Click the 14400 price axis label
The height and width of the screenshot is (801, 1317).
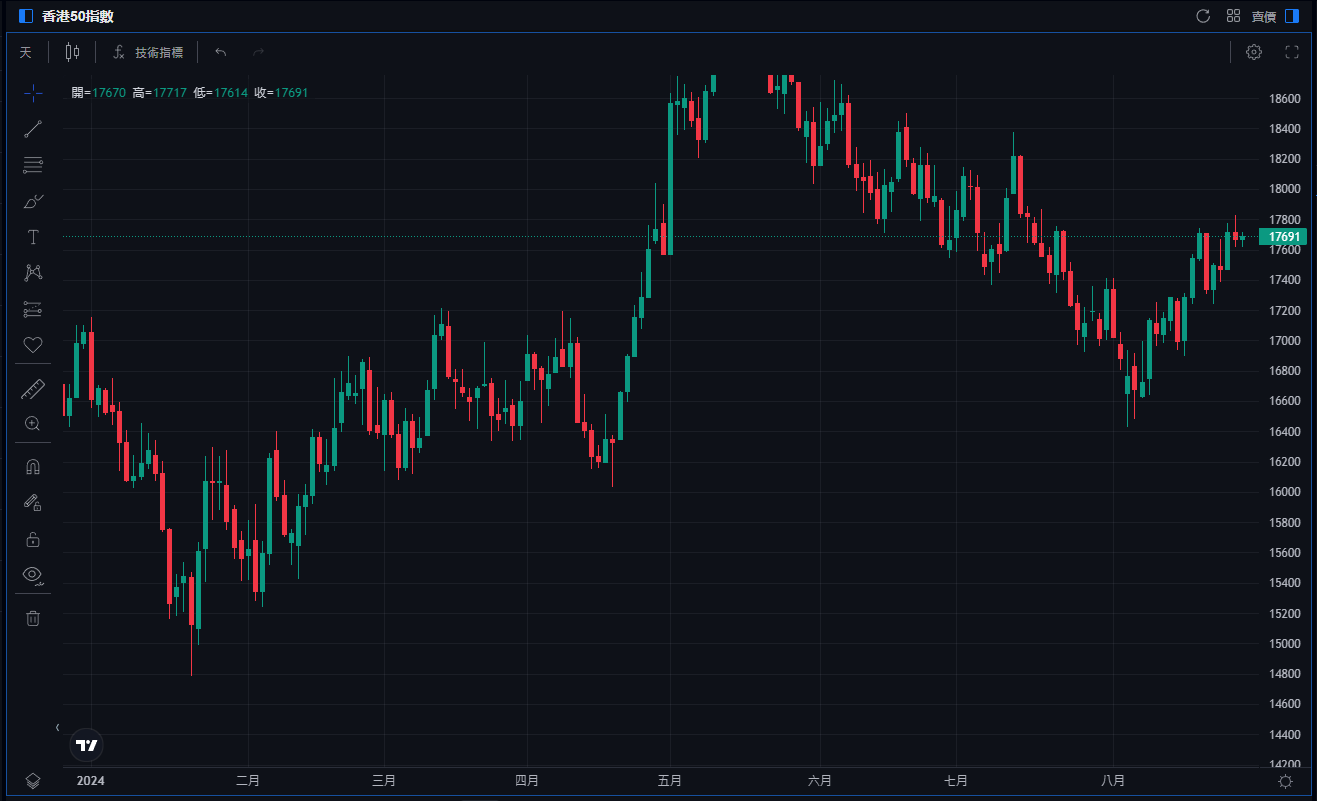pos(1284,734)
